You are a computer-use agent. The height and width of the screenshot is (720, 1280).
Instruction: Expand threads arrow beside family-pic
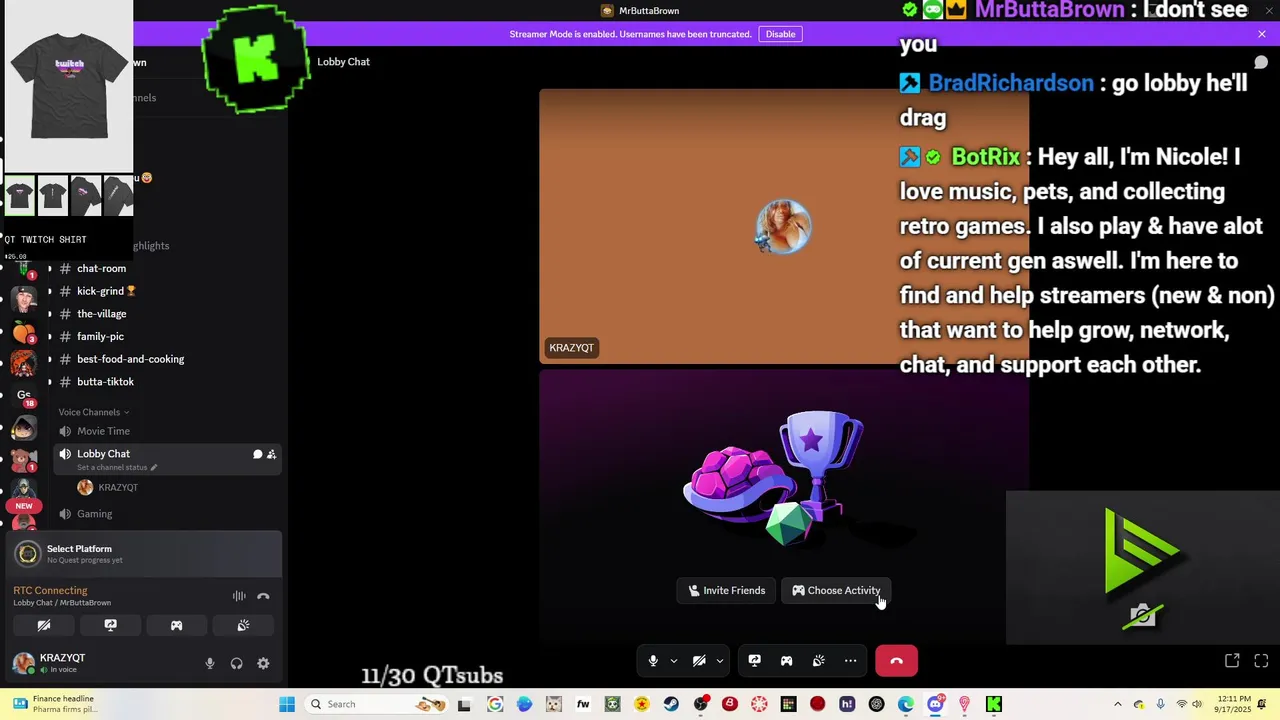point(49,336)
